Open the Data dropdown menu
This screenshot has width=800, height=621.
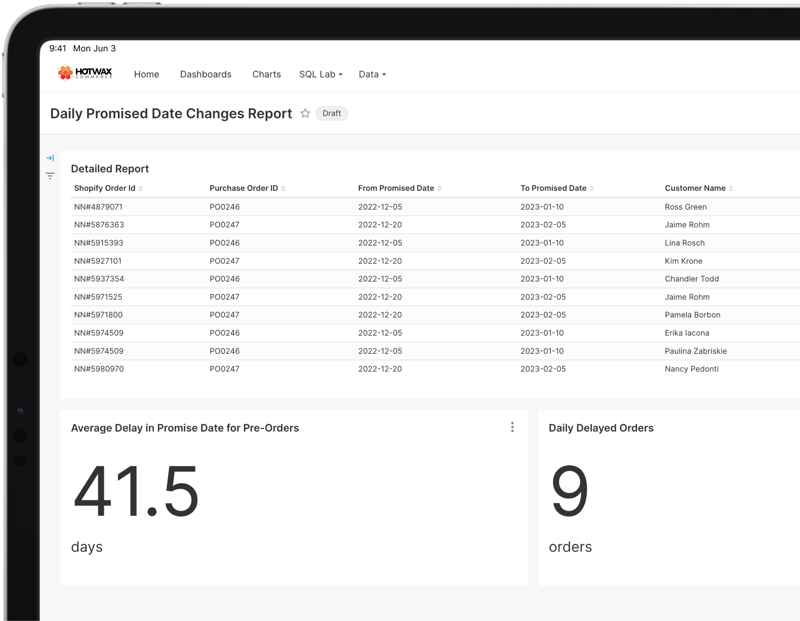(x=372, y=74)
